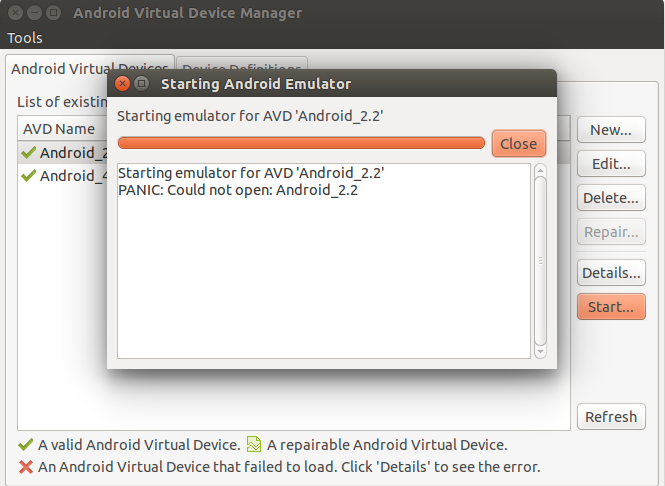This screenshot has height=486, width=665.
Task: Click scrollbar up arrow in emulator log
Action: tap(540, 171)
